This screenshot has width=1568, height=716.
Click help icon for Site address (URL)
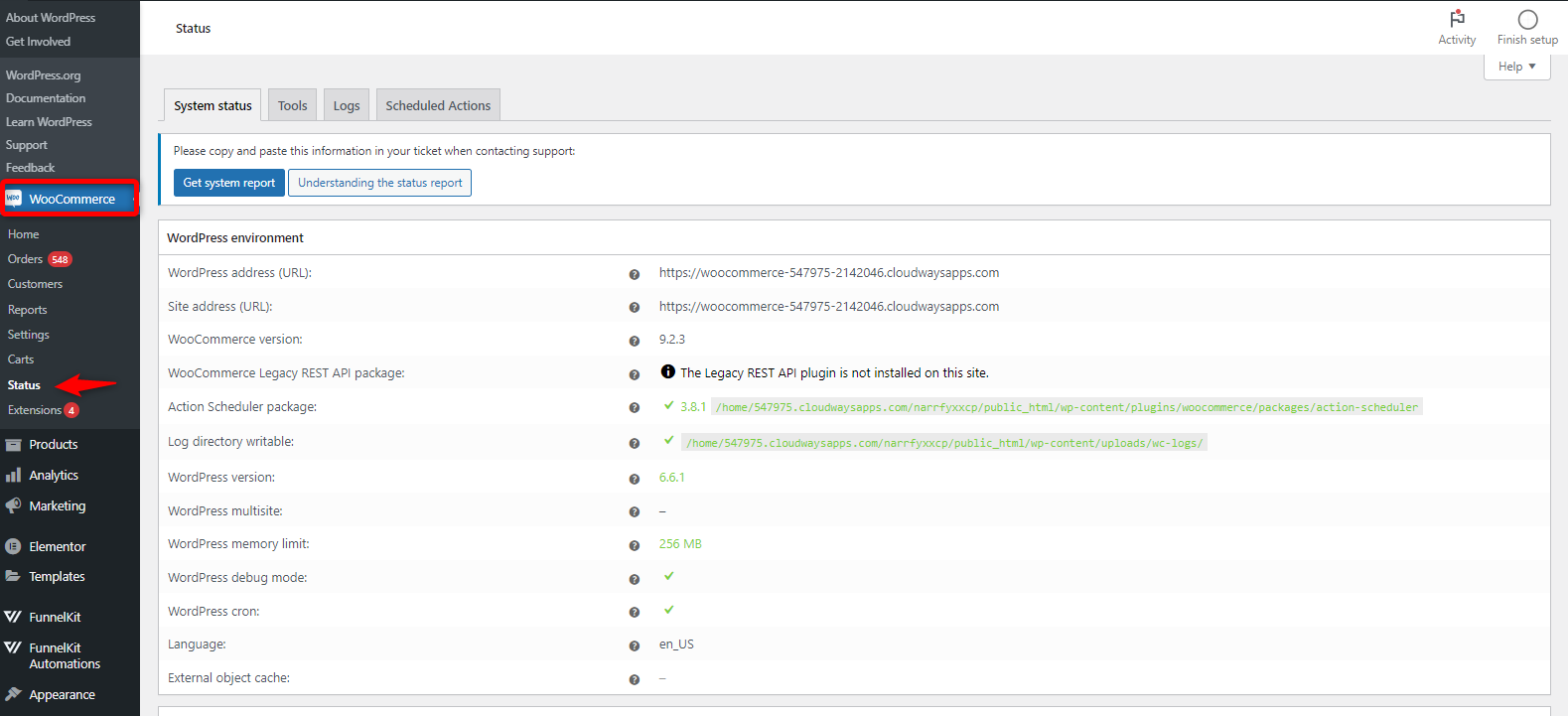pyautogui.click(x=635, y=308)
